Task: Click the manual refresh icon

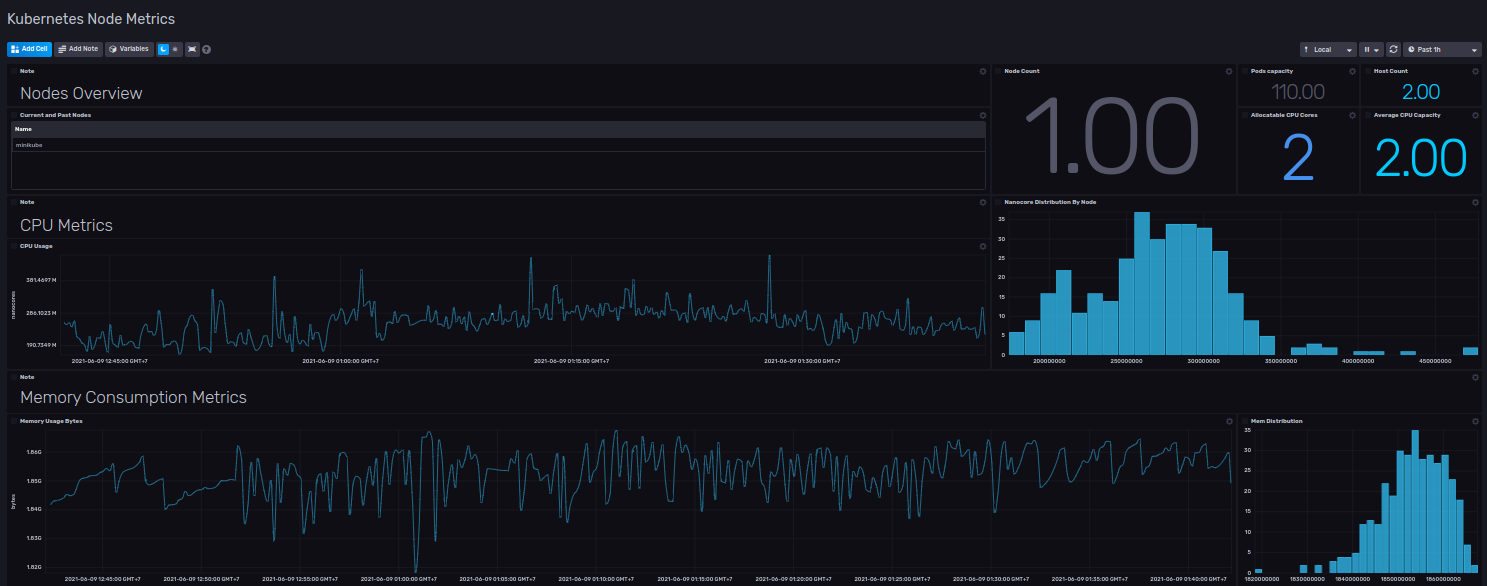Action: (1393, 49)
